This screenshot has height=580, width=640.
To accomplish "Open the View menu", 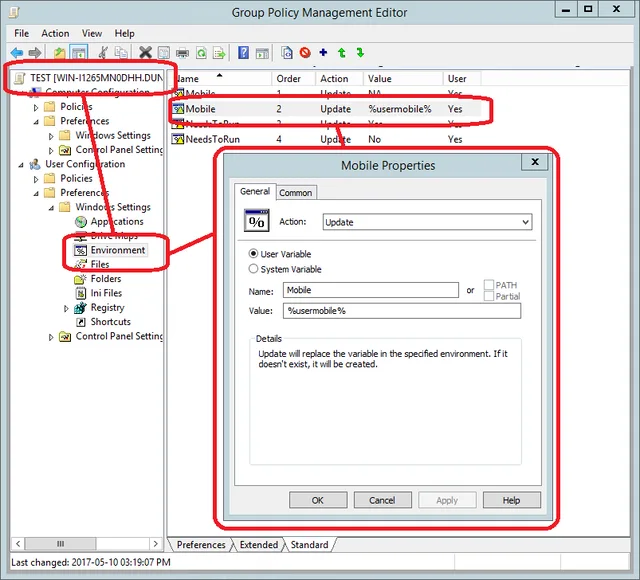I will pyautogui.click(x=92, y=33).
